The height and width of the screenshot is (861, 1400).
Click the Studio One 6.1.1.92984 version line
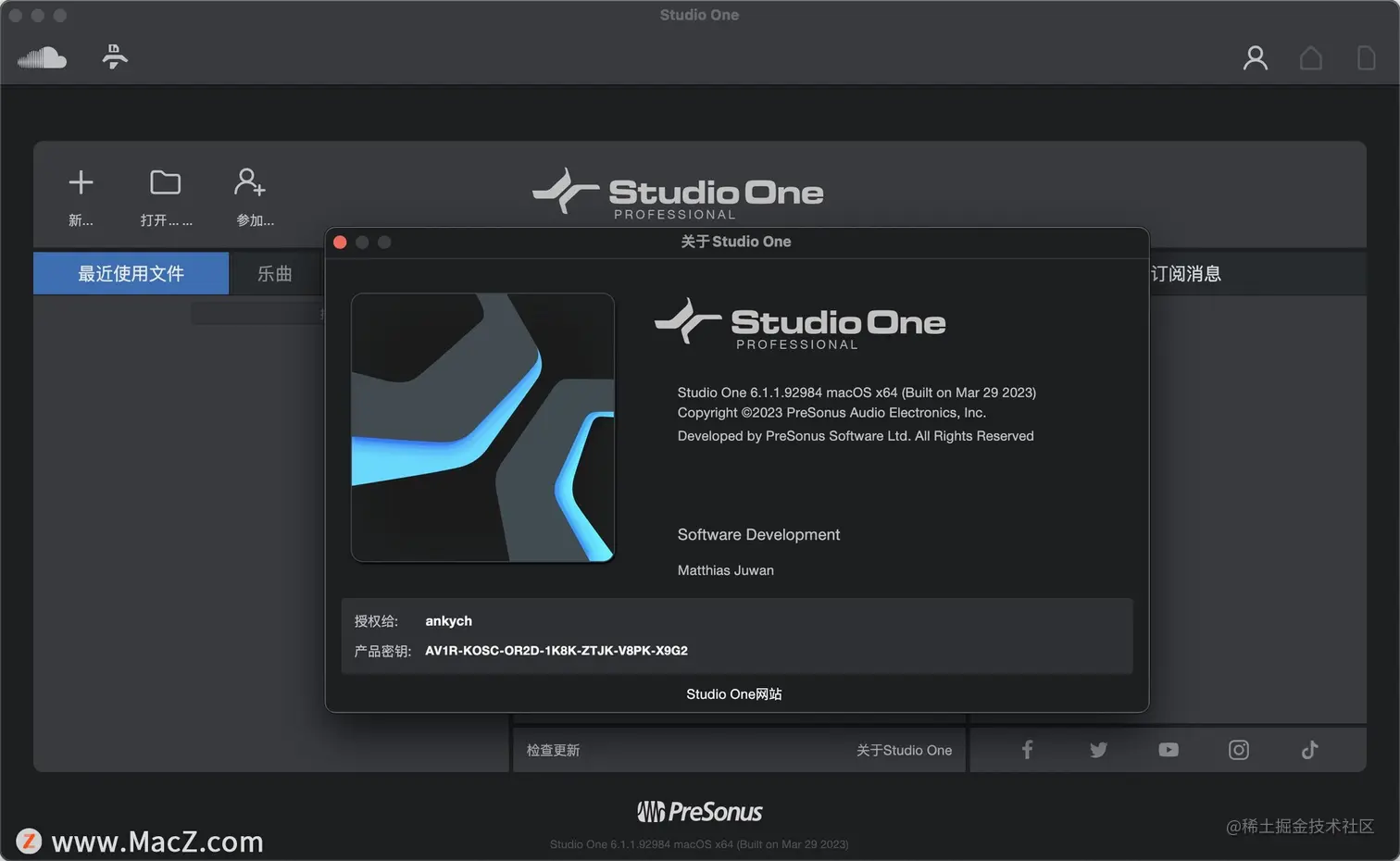856,393
